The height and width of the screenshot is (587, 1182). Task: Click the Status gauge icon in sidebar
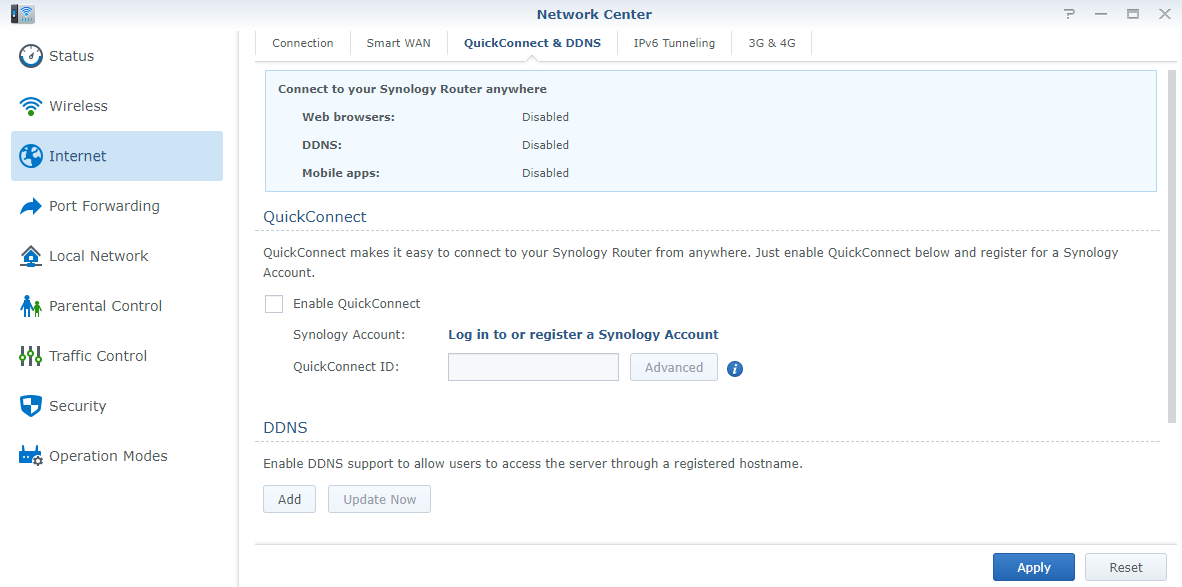tap(31, 56)
